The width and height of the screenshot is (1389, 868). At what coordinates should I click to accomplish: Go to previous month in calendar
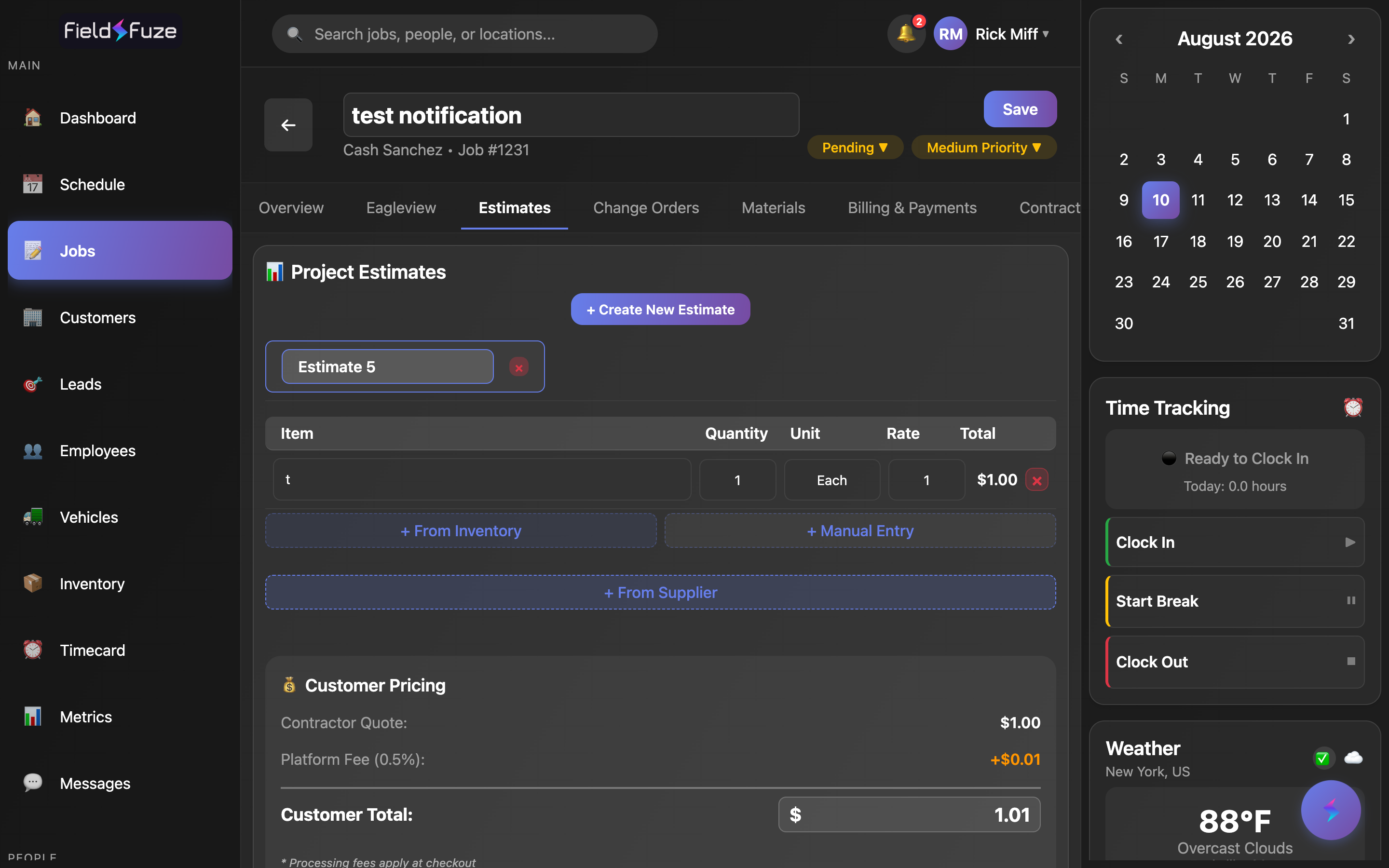(x=1118, y=39)
